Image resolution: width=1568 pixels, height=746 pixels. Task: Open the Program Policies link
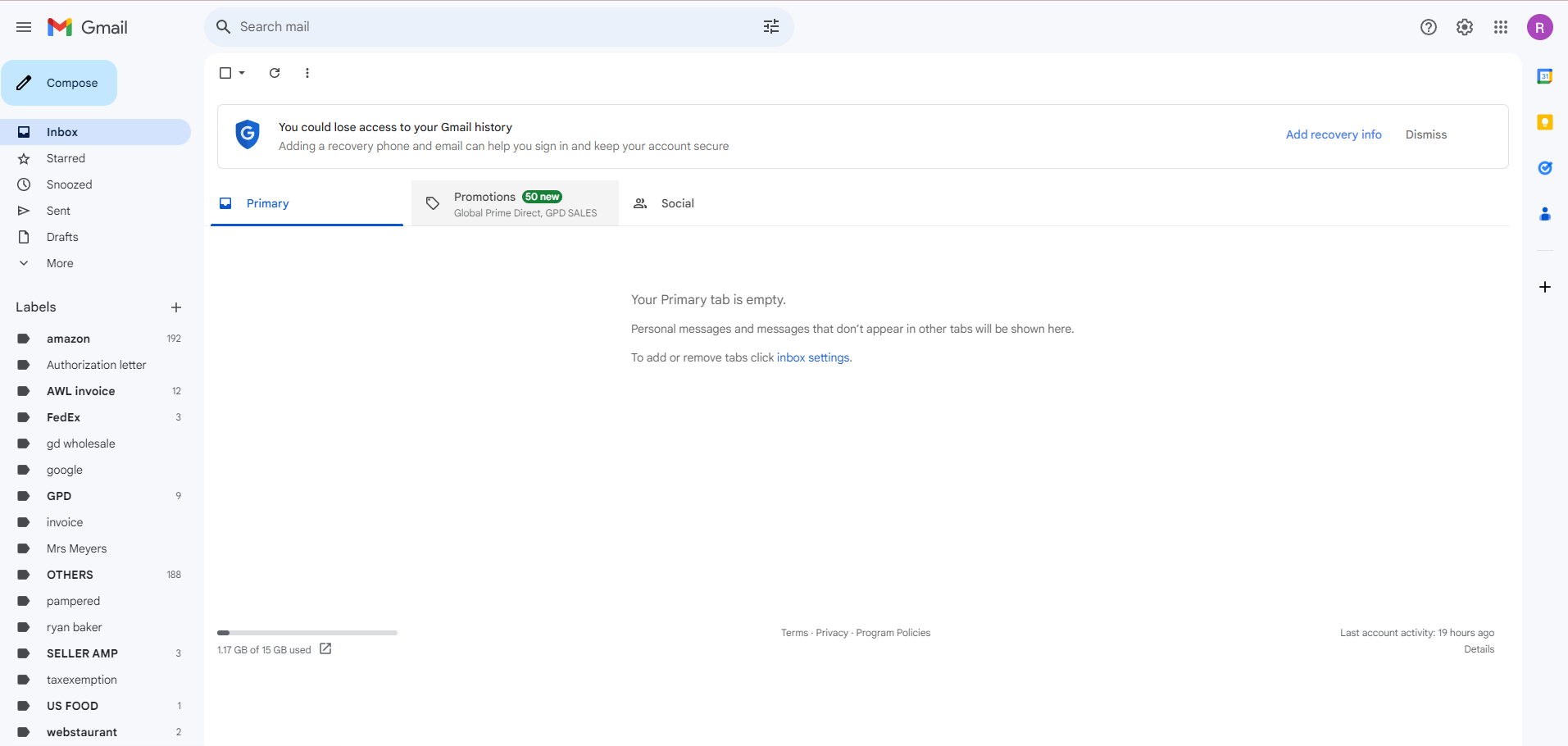pyautogui.click(x=893, y=633)
